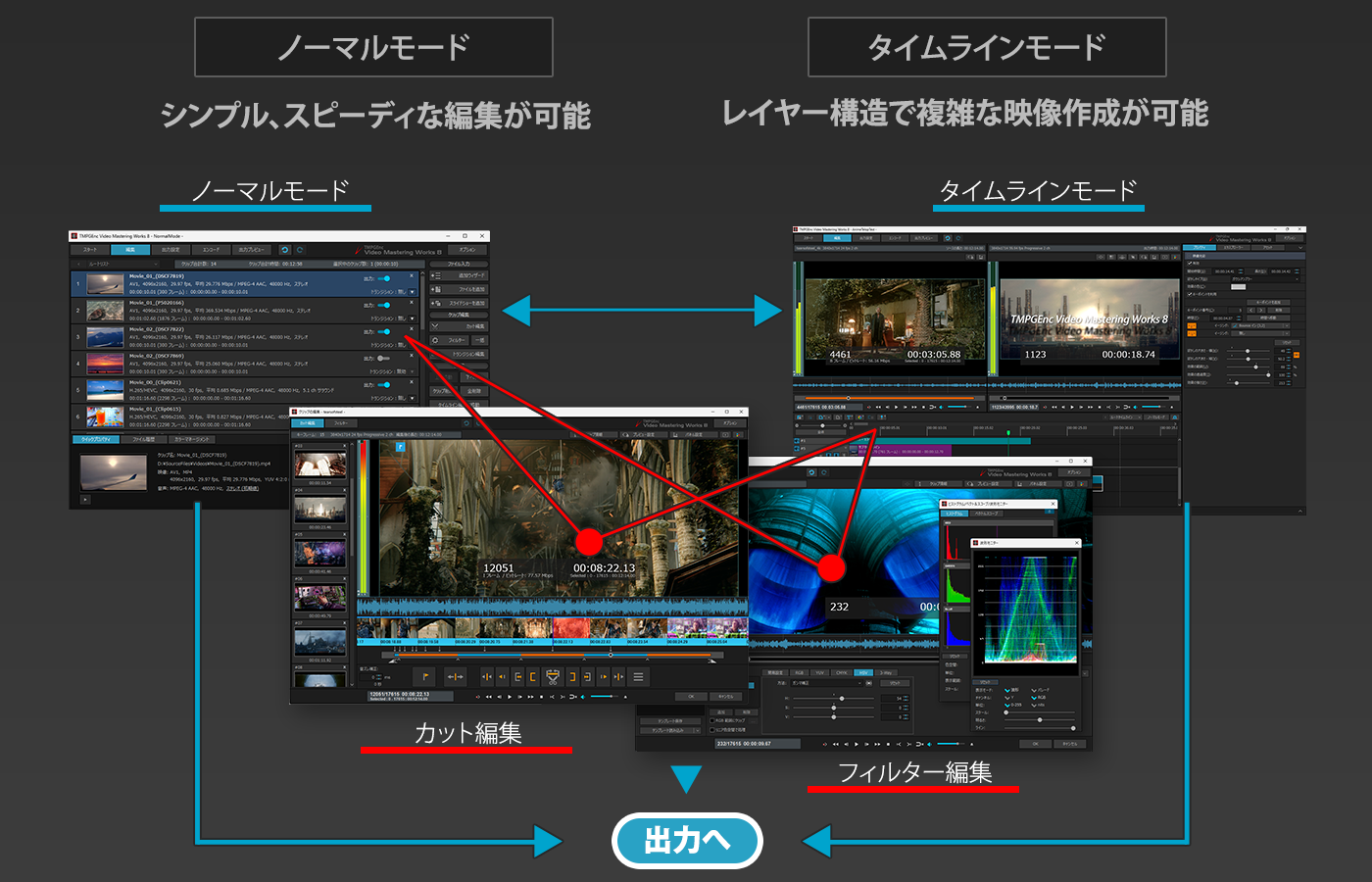Select thumbnail #04 in the cut editor clip list

[x=320, y=507]
